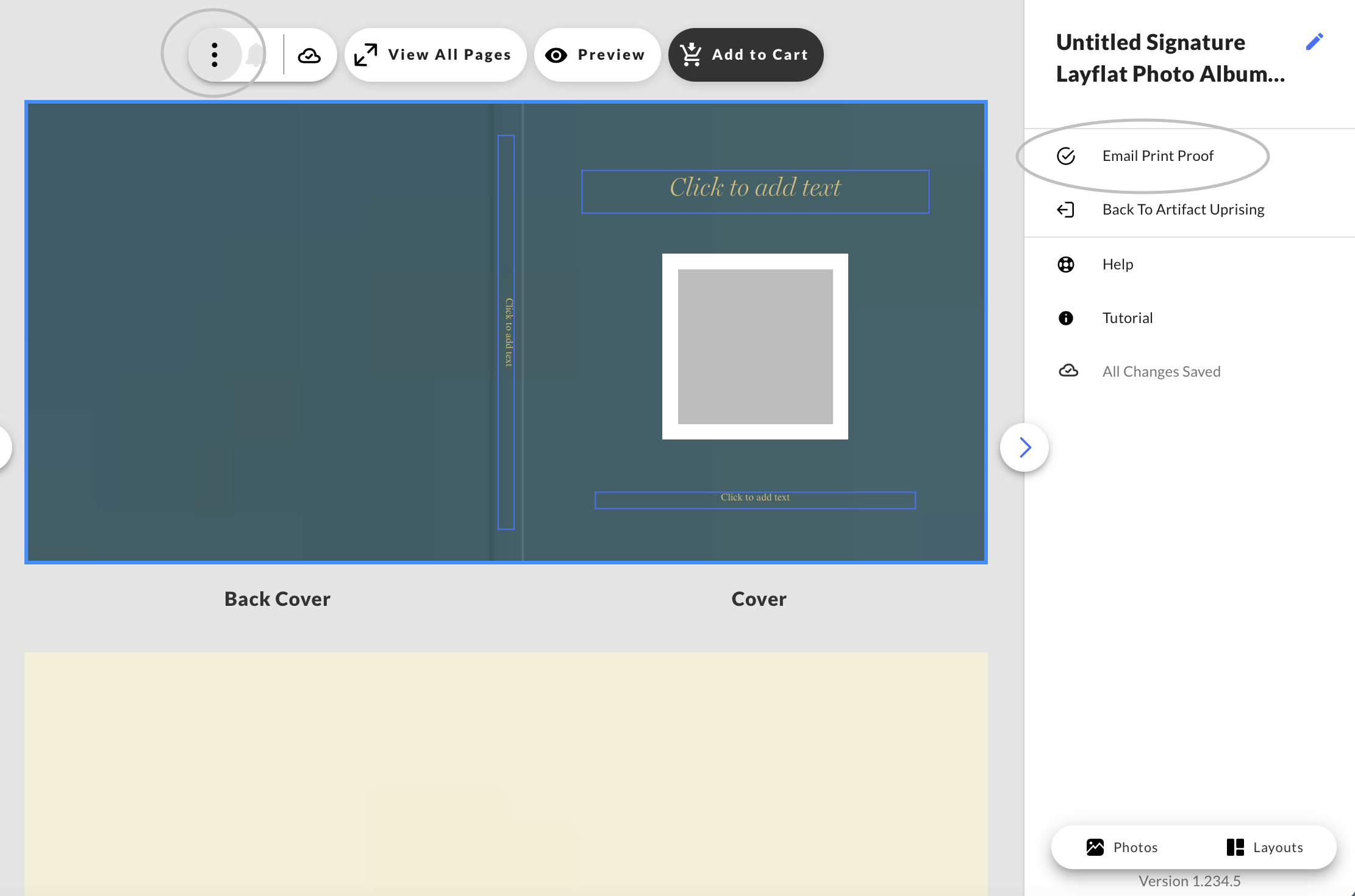This screenshot has height=896, width=1355.
Task: Go to next spread with right chevron
Action: tap(1024, 447)
